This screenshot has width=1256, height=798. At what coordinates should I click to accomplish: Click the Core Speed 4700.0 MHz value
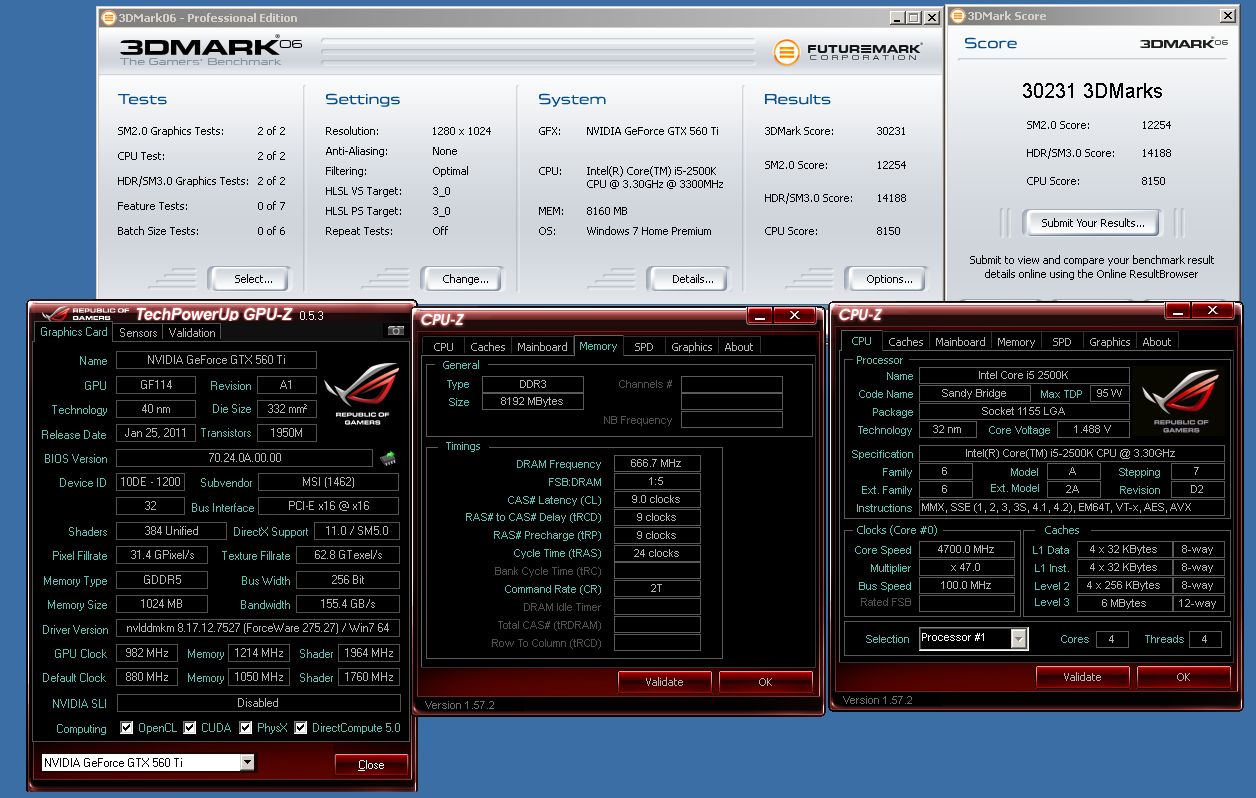click(966, 550)
